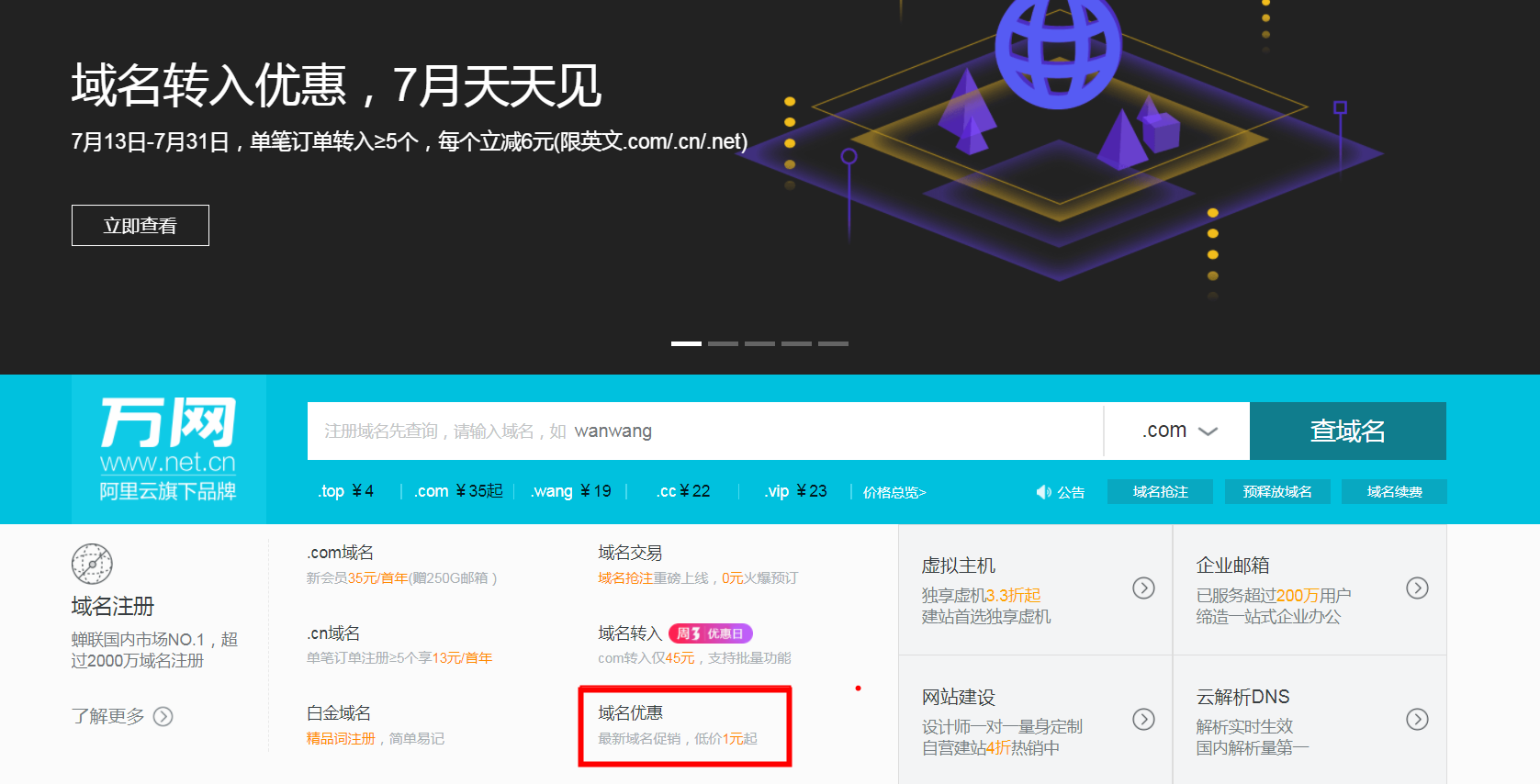Click the 立即查看 banner button

point(141,225)
